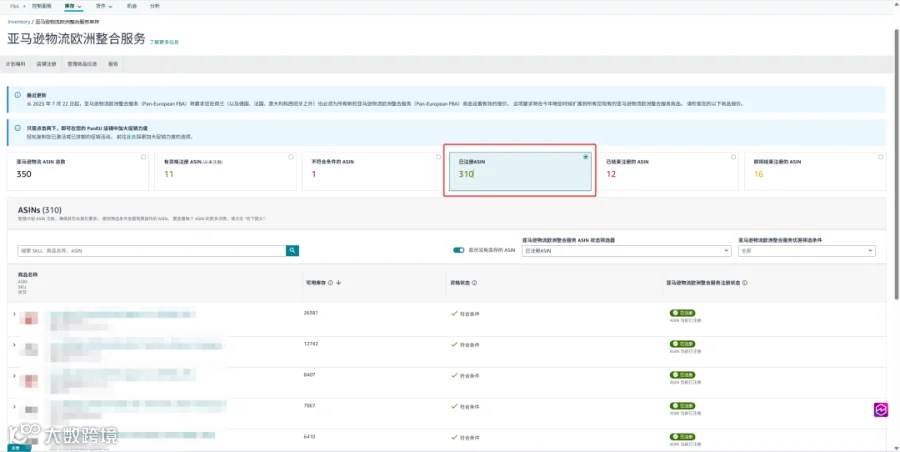Click green check icon in the 8407 row
Screen dimensions: 900x452
[x=454, y=376]
